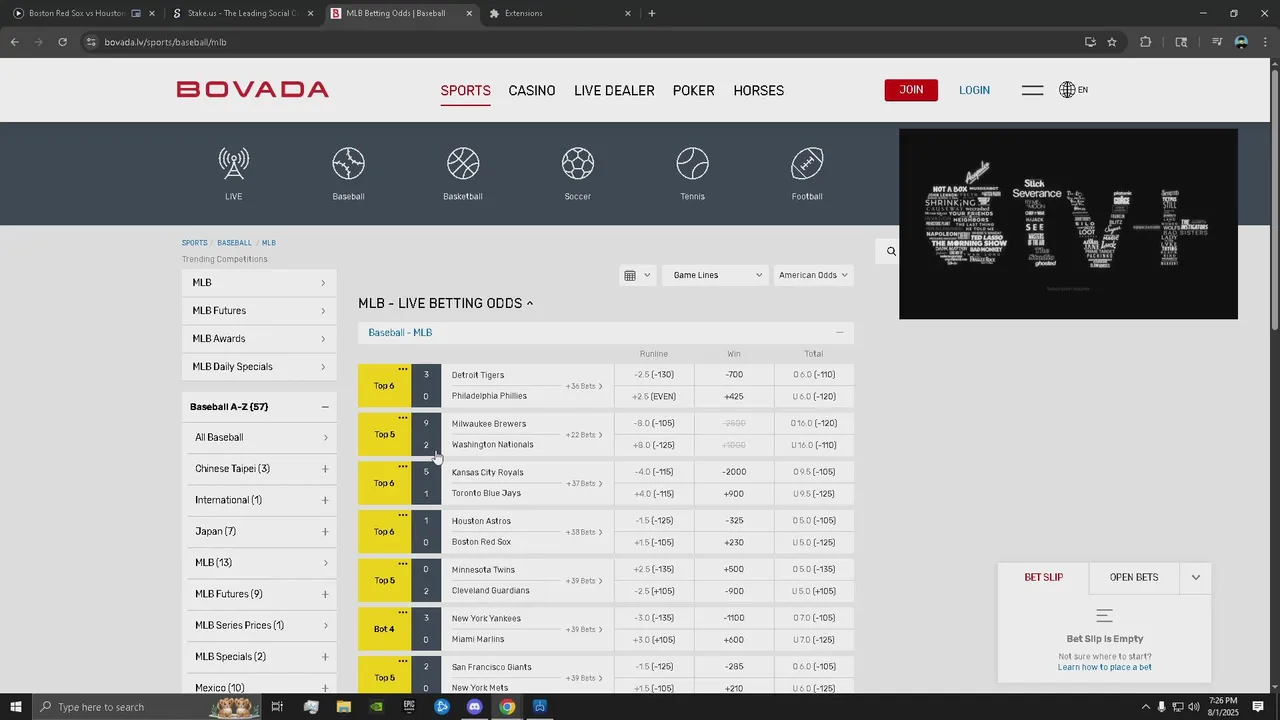Select the Baseball sport icon
The height and width of the screenshot is (720, 1280).
[x=348, y=174]
